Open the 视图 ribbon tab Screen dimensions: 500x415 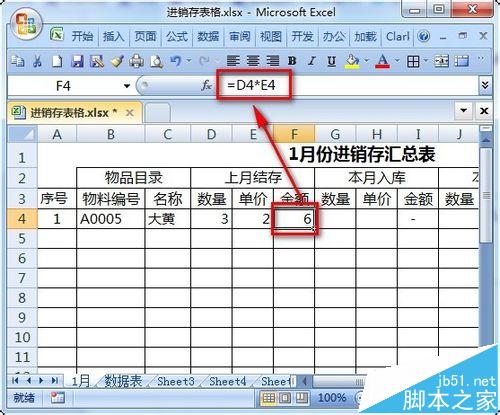[x=271, y=36]
